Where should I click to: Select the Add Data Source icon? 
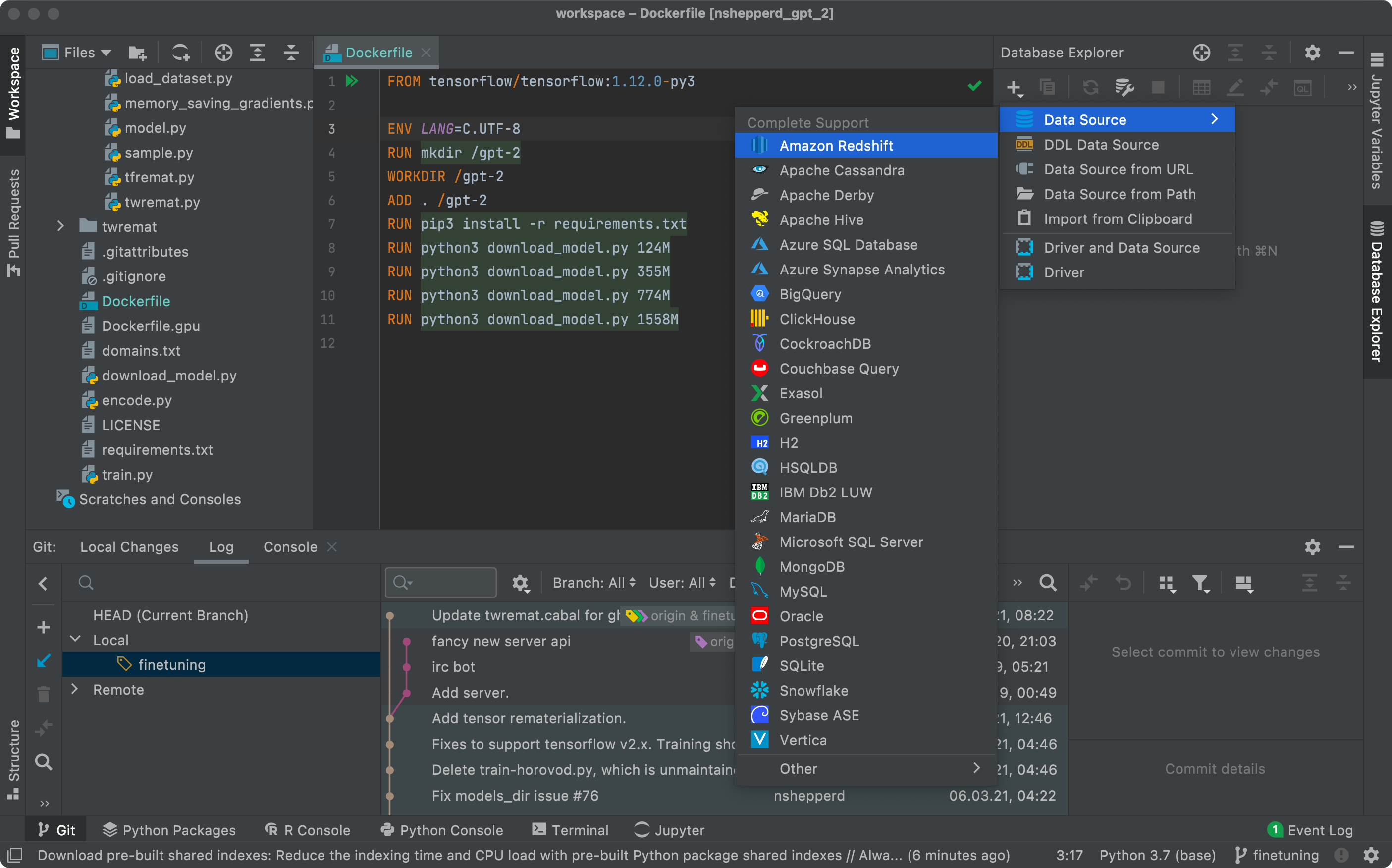pos(1014,87)
